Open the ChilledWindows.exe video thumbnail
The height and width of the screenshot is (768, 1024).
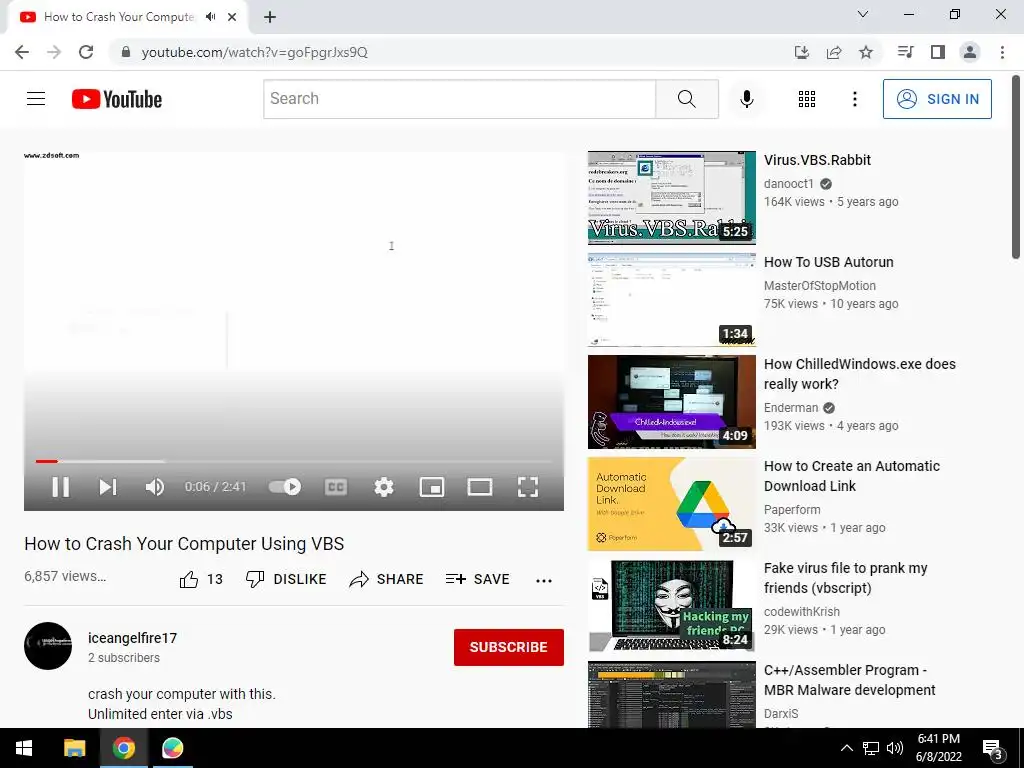[671, 402]
